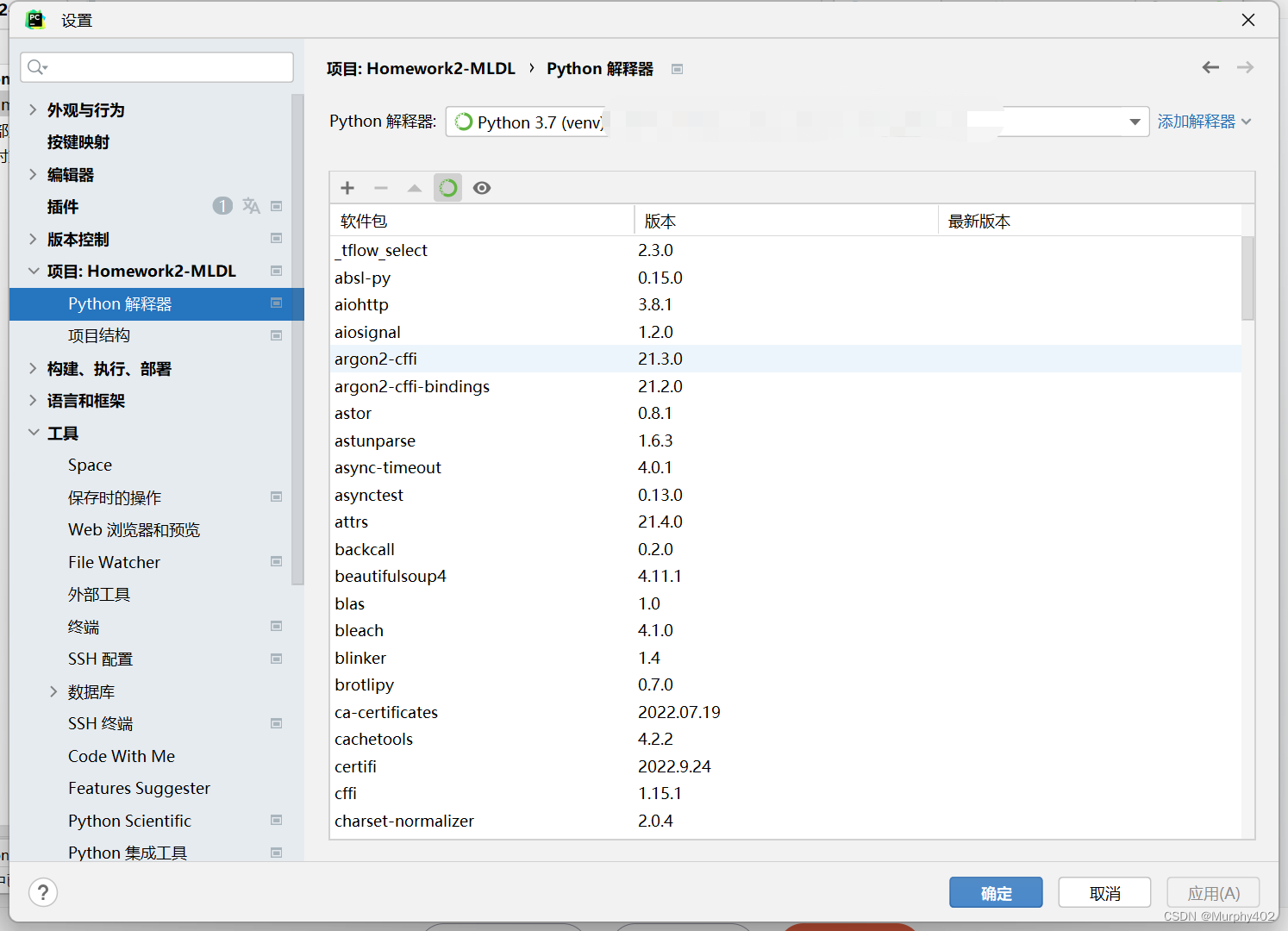Collapse the 项目: Homework2-MLDL group
Viewport: 1288px width, 931px height.
33,271
